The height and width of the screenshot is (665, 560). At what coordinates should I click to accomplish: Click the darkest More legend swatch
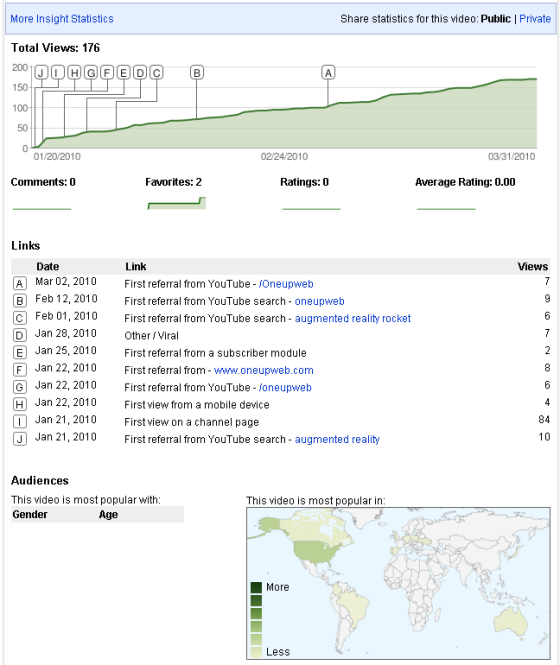[x=256, y=587]
